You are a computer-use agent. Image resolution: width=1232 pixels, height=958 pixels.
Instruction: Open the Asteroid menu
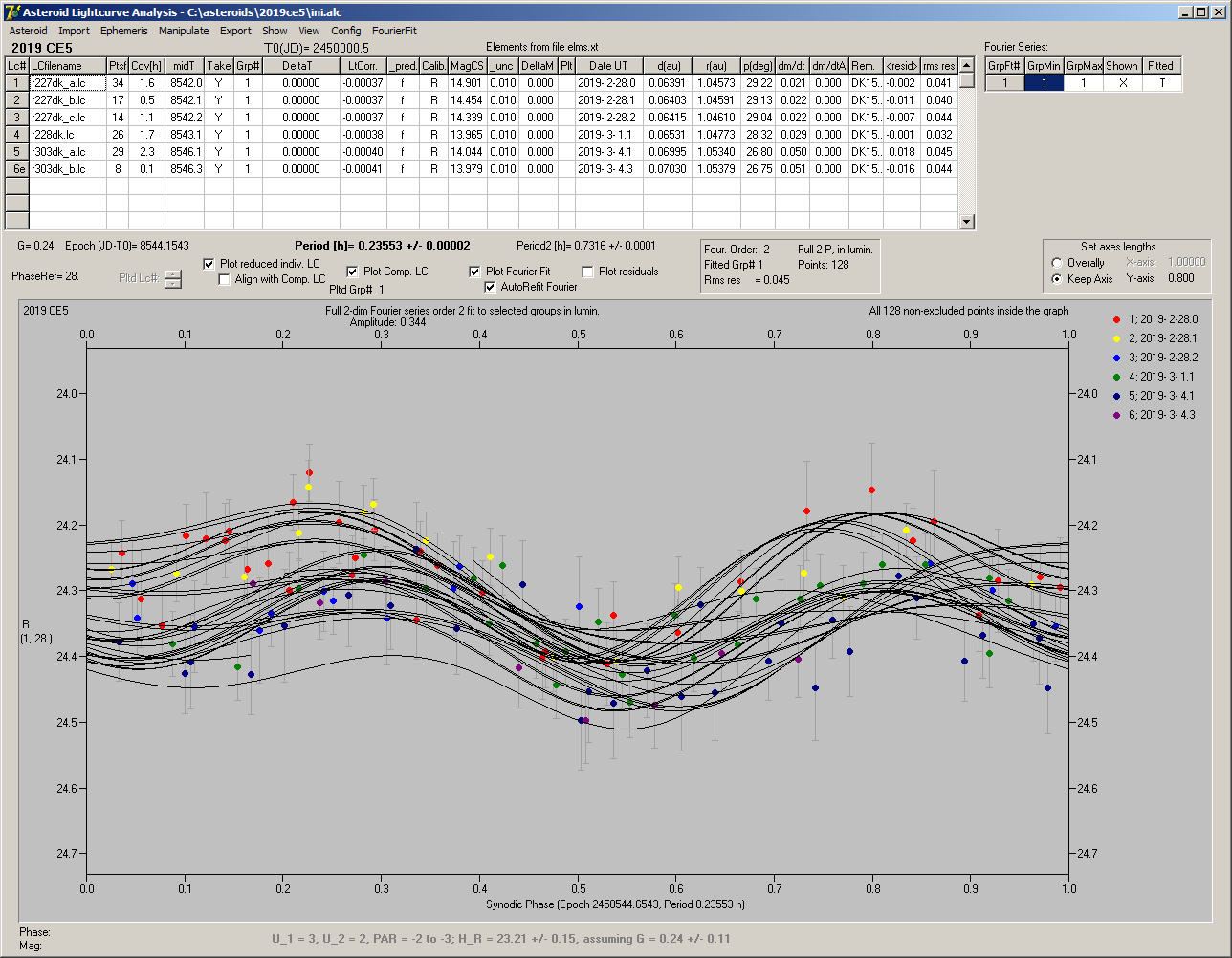point(28,31)
